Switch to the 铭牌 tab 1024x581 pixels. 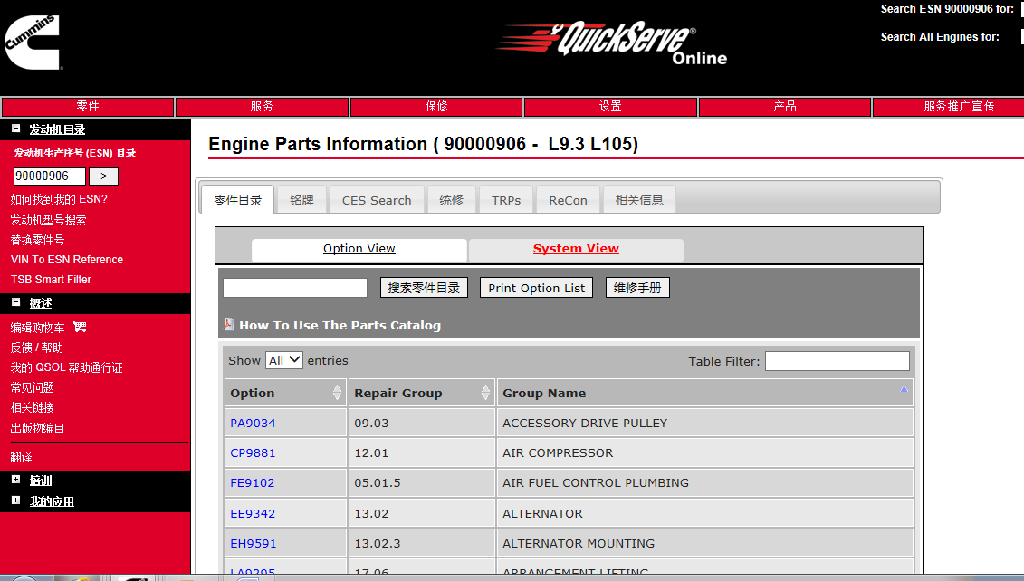pyautogui.click(x=302, y=200)
